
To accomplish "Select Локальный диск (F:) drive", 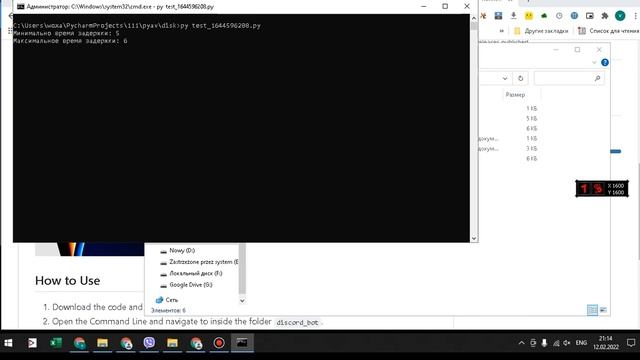I will [x=191, y=273].
